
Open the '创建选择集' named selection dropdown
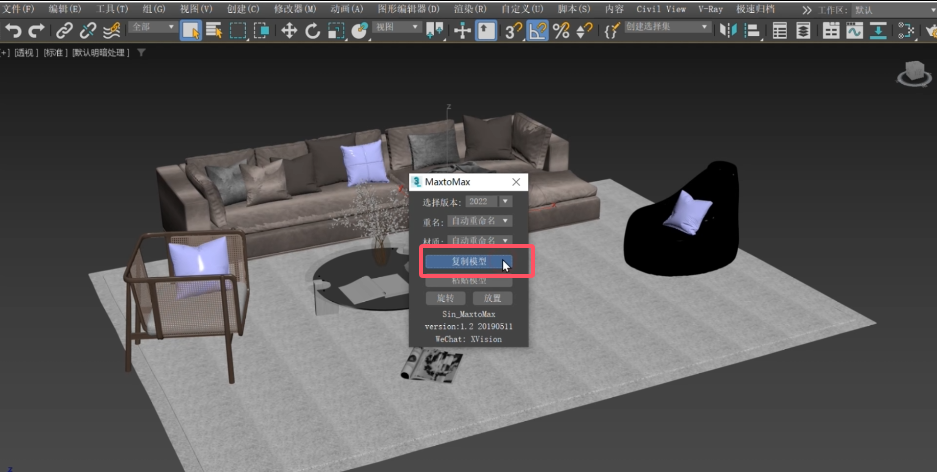click(x=668, y=27)
